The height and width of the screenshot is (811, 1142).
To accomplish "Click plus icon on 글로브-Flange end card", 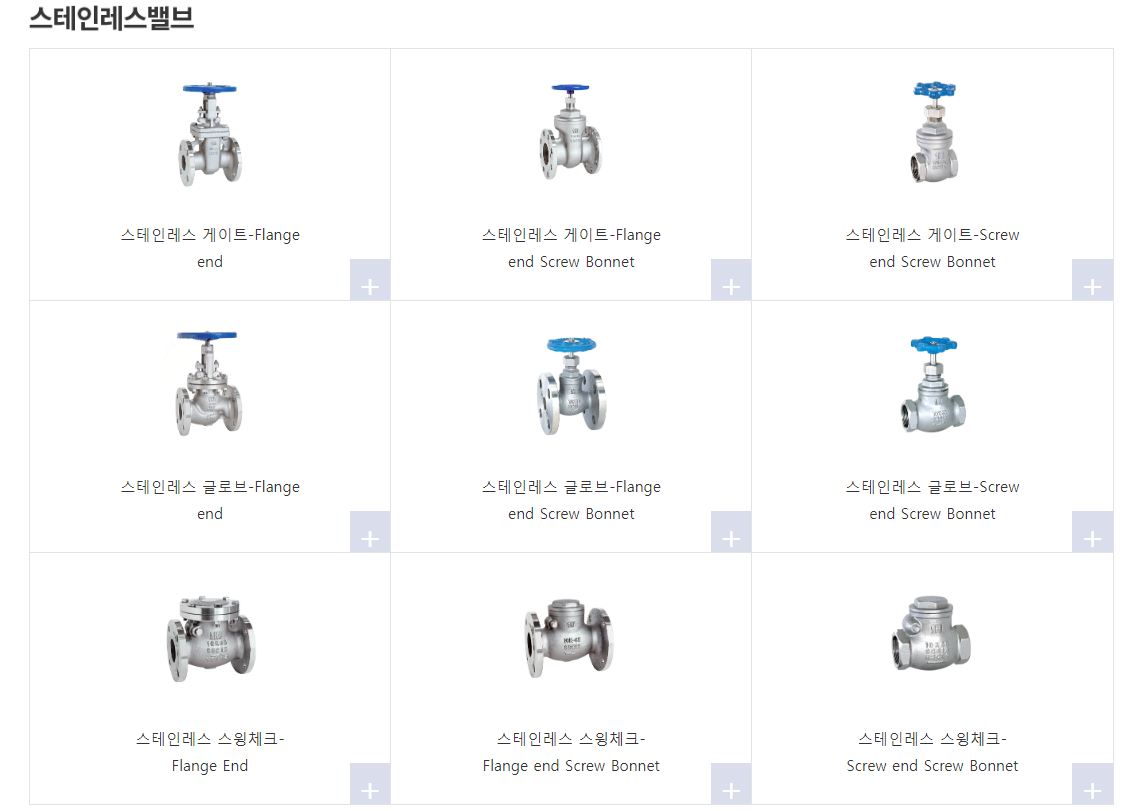I will point(370,531).
